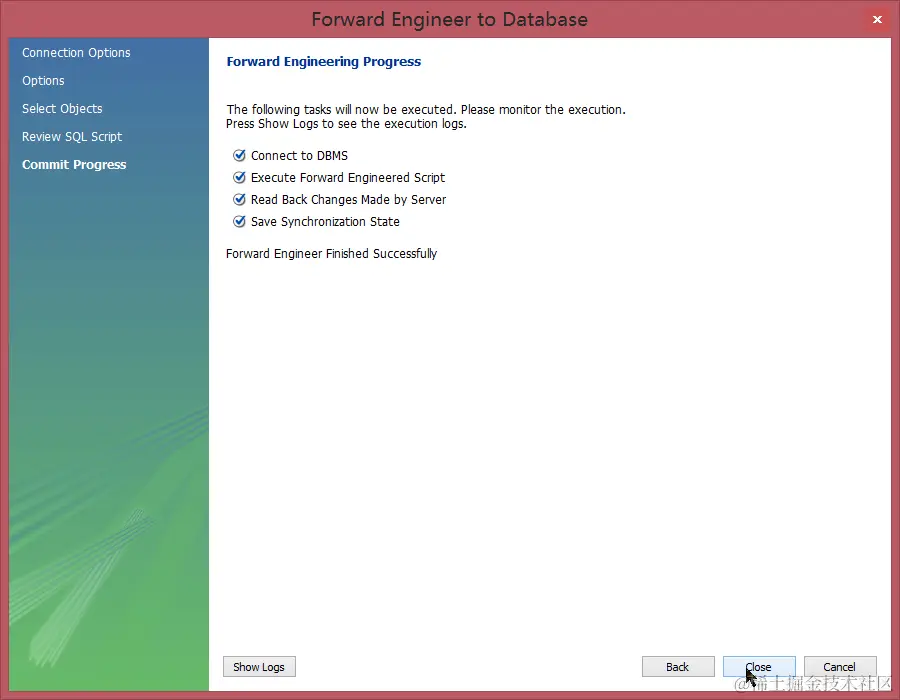Click the Connect to DBMS checkmark icon
Viewport: 900px width, 700px height.
click(x=239, y=155)
